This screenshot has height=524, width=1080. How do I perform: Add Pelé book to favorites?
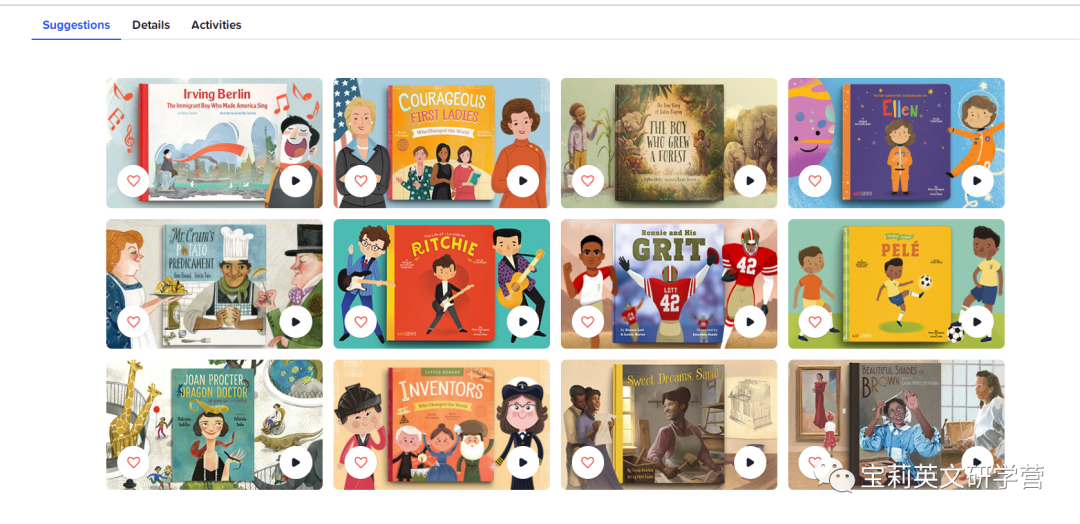pyautogui.click(x=815, y=322)
